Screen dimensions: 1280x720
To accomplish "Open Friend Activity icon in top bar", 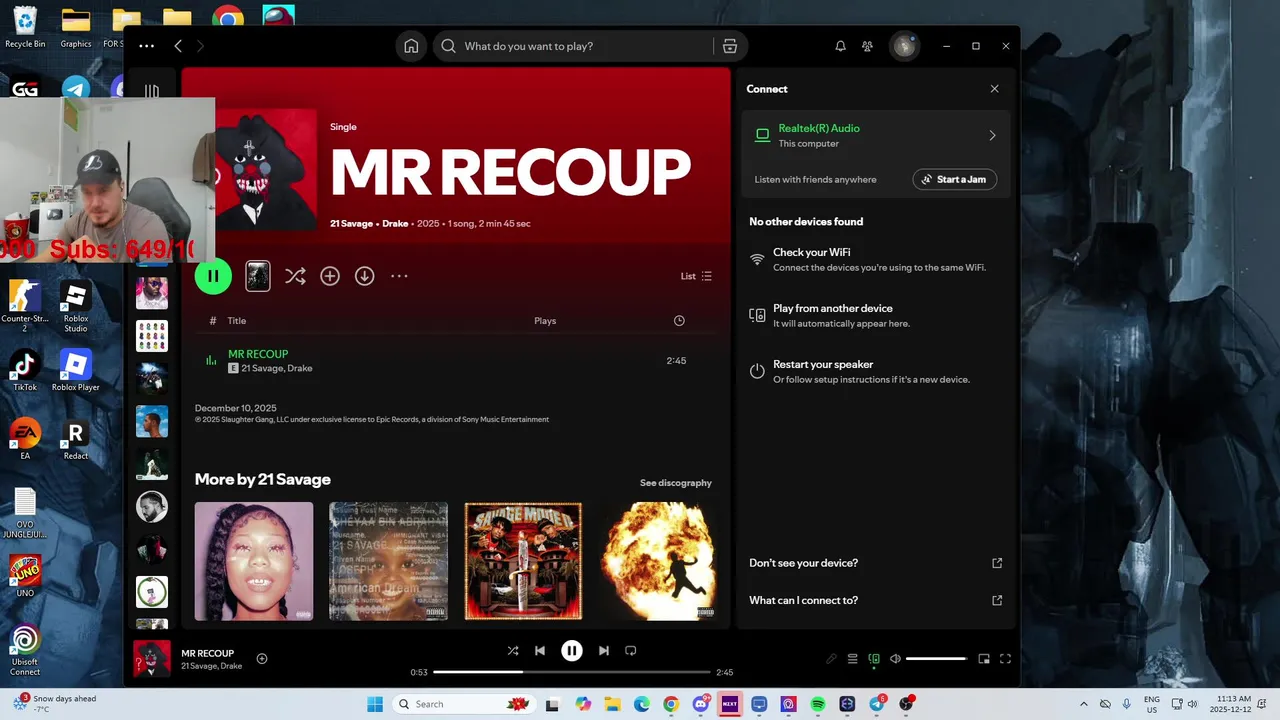I will (x=867, y=46).
